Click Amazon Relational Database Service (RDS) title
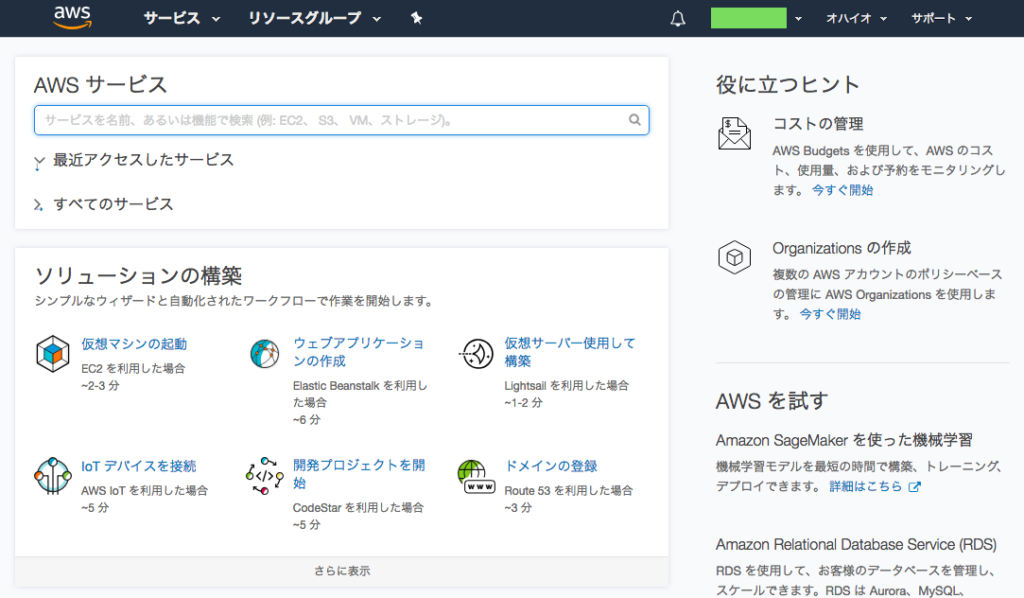1024x598 pixels. tap(856, 544)
